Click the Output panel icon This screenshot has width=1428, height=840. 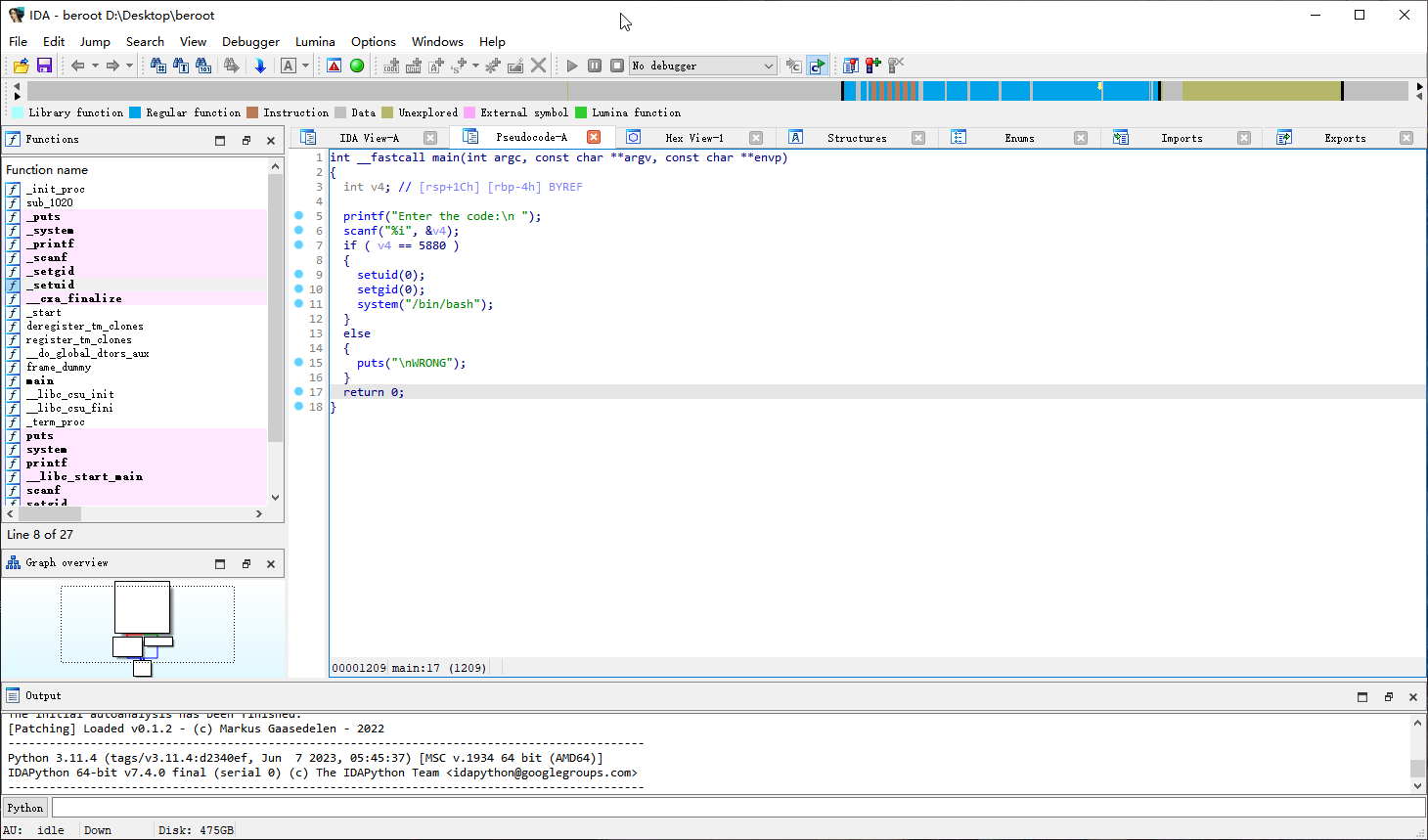coord(13,696)
